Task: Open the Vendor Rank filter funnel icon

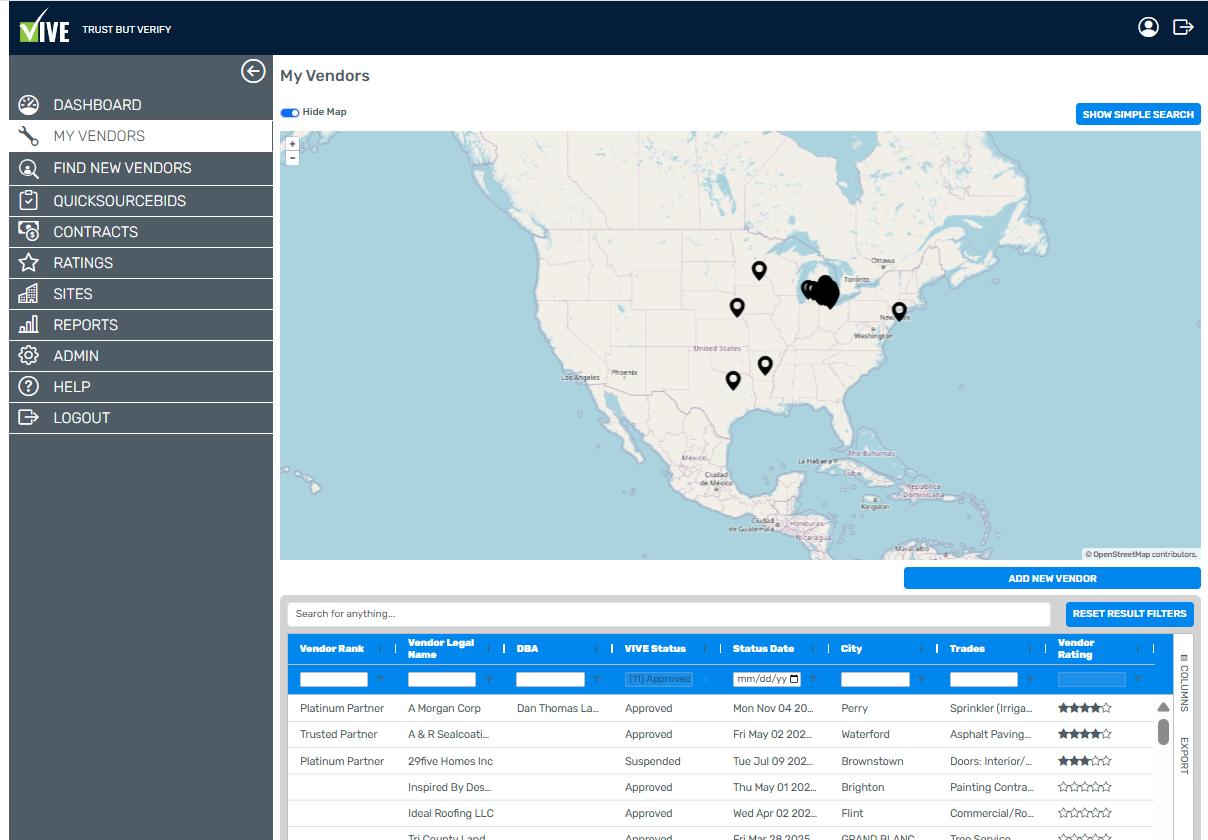Action: [x=381, y=679]
